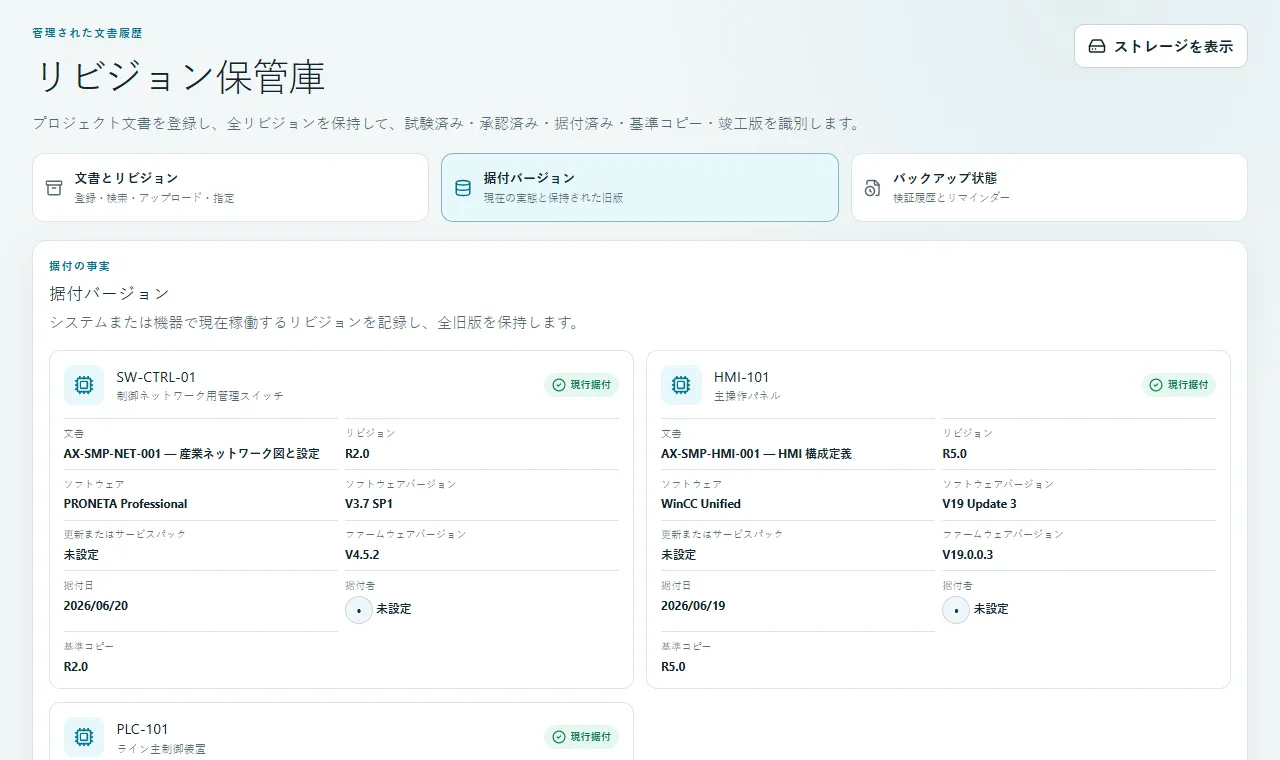Click the installer avatar on SW-CTRL-01 card
The image size is (1280, 760).
[x=359, y=609]
